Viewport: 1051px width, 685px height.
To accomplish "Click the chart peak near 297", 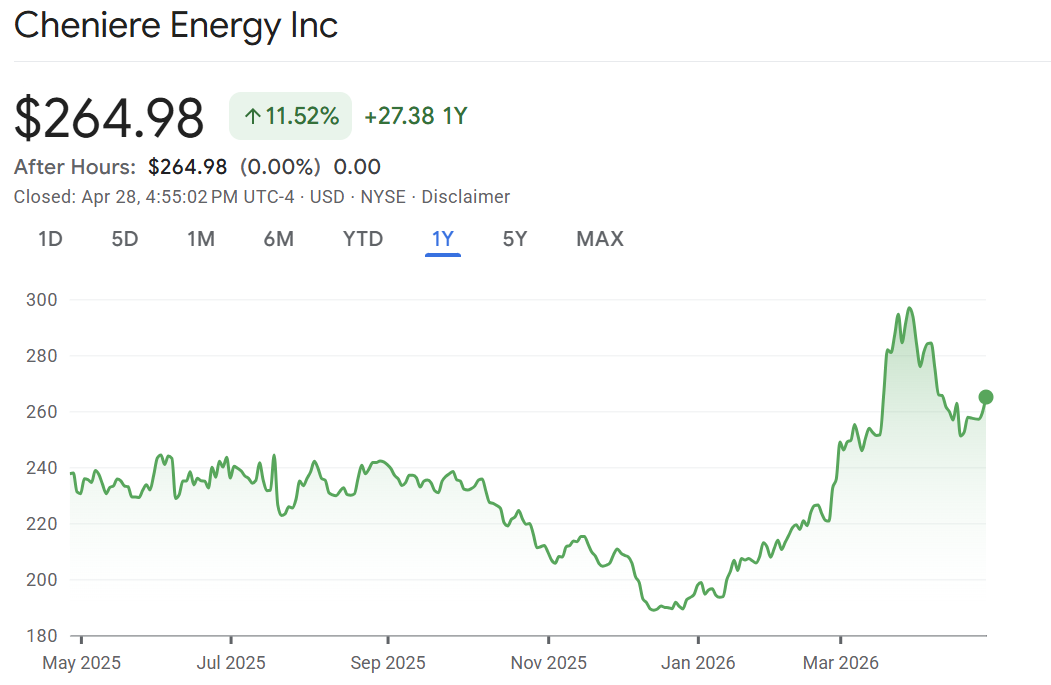I will tap(909, 308).
